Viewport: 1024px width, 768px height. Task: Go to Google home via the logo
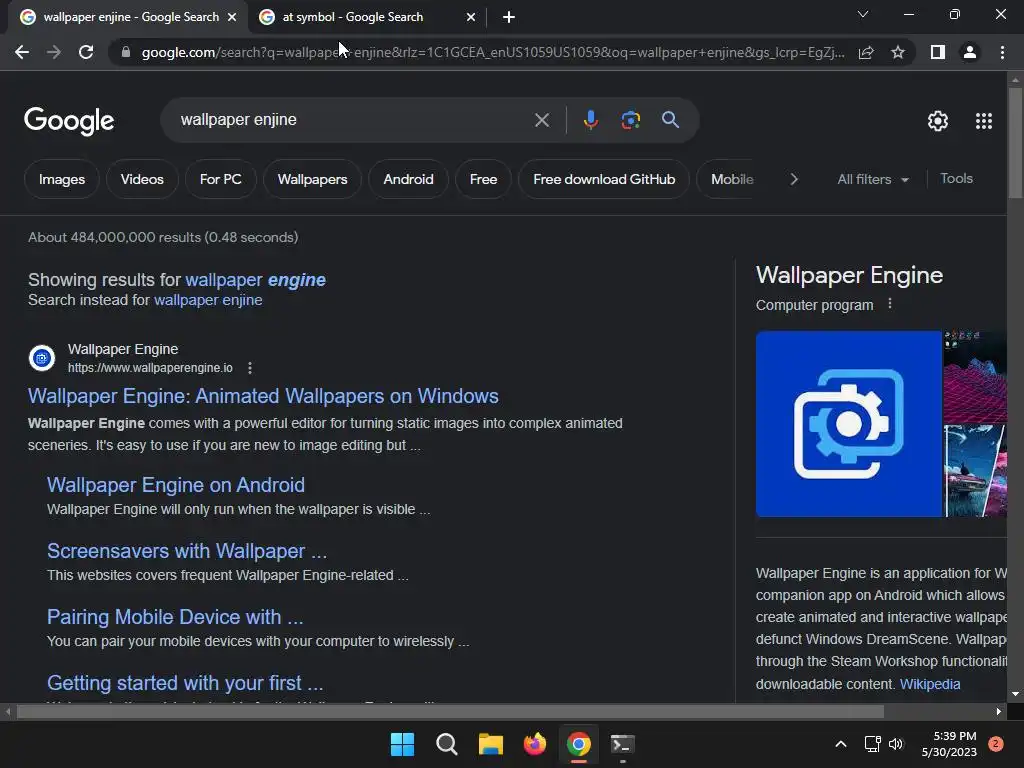click(x=69, y=121)
